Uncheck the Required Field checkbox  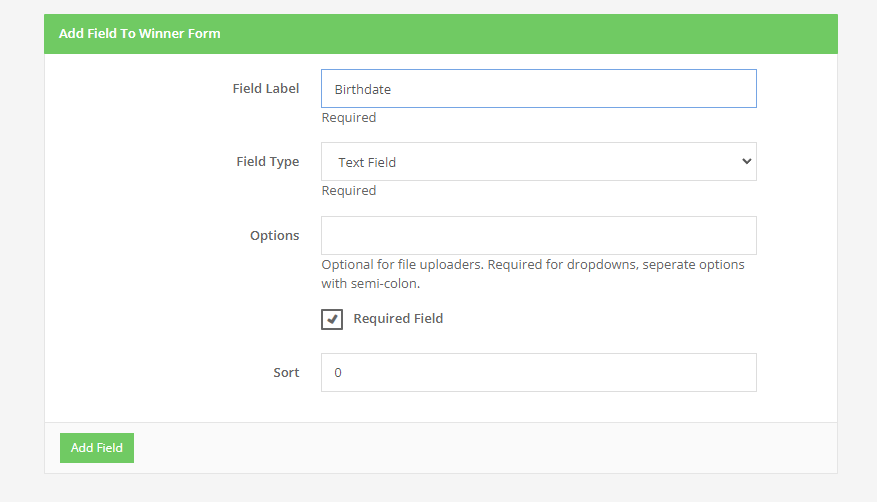click(x=332, y=319)
